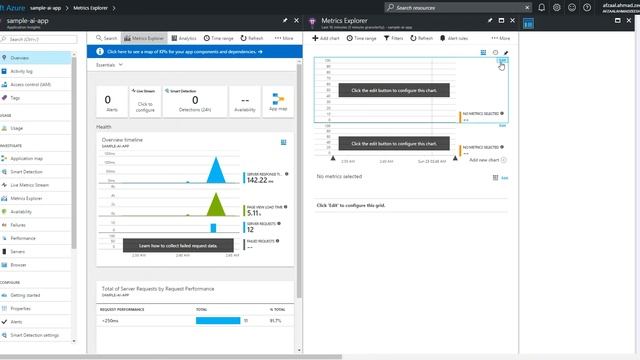Select Overview in the sidebar
The width and height of the screenshot is (640, 360).
(36, 58)
